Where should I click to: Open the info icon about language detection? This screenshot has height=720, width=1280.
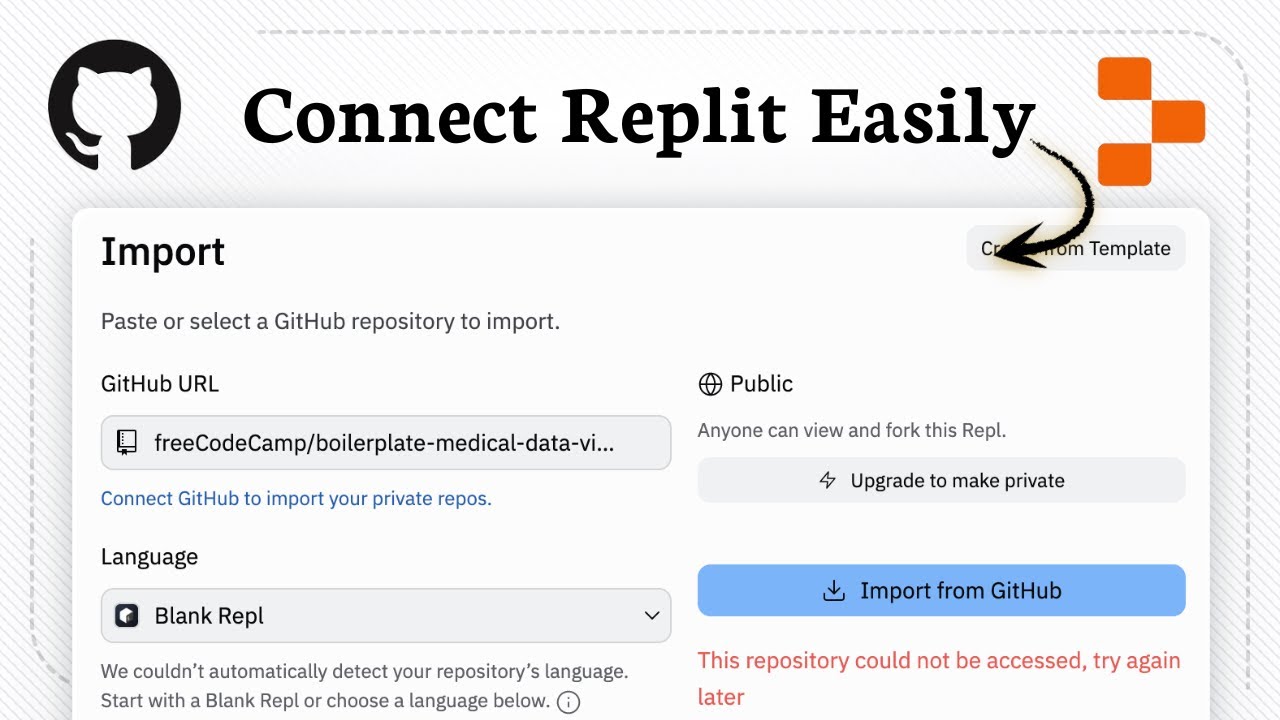[x=568, y=701]
